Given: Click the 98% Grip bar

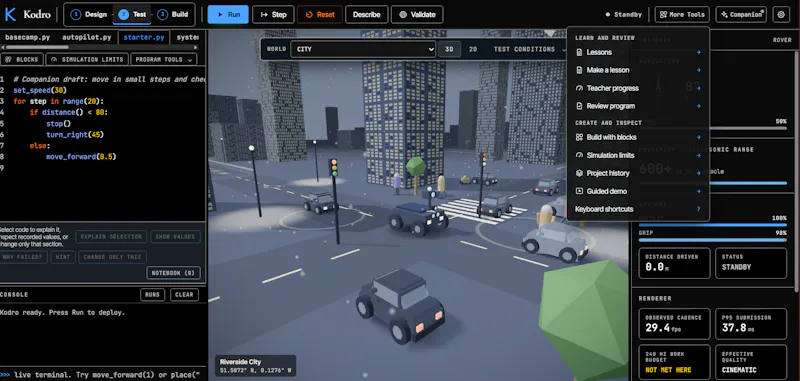Looking at the screenshot, I should click(713, 240).
